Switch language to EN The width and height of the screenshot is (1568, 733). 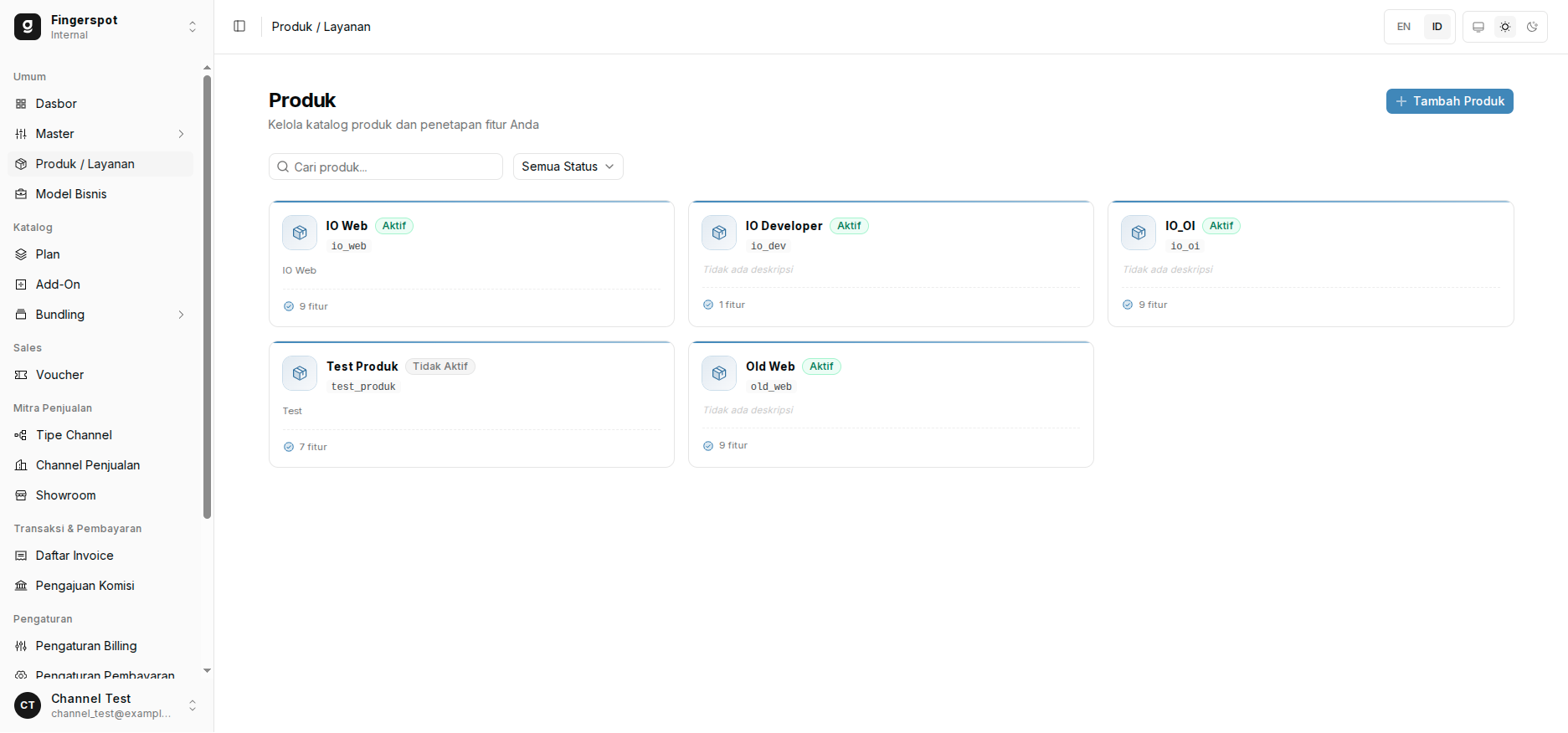(1404, 27)
